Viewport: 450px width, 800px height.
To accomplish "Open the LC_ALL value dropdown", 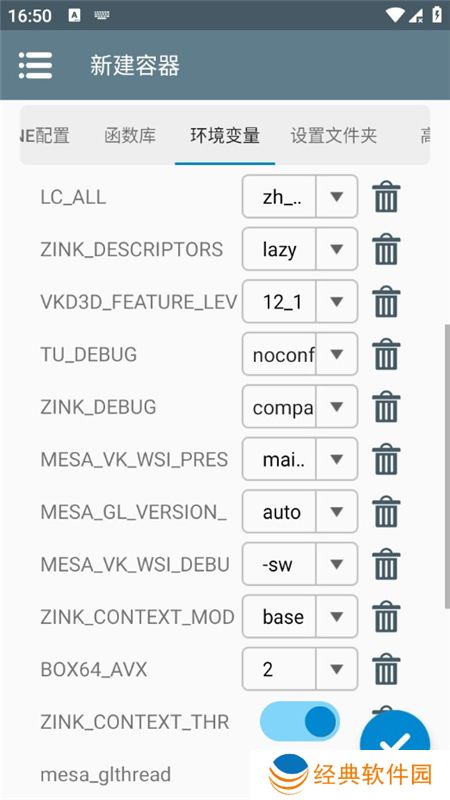I will (x=336, y=196).
